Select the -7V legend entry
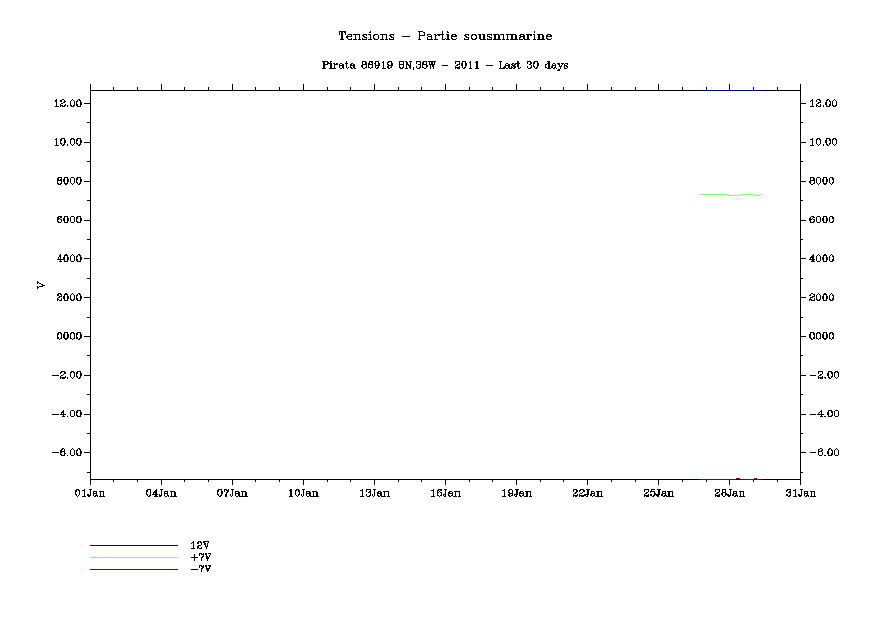The width and height of the screenshot is (891, 630). 200,569
